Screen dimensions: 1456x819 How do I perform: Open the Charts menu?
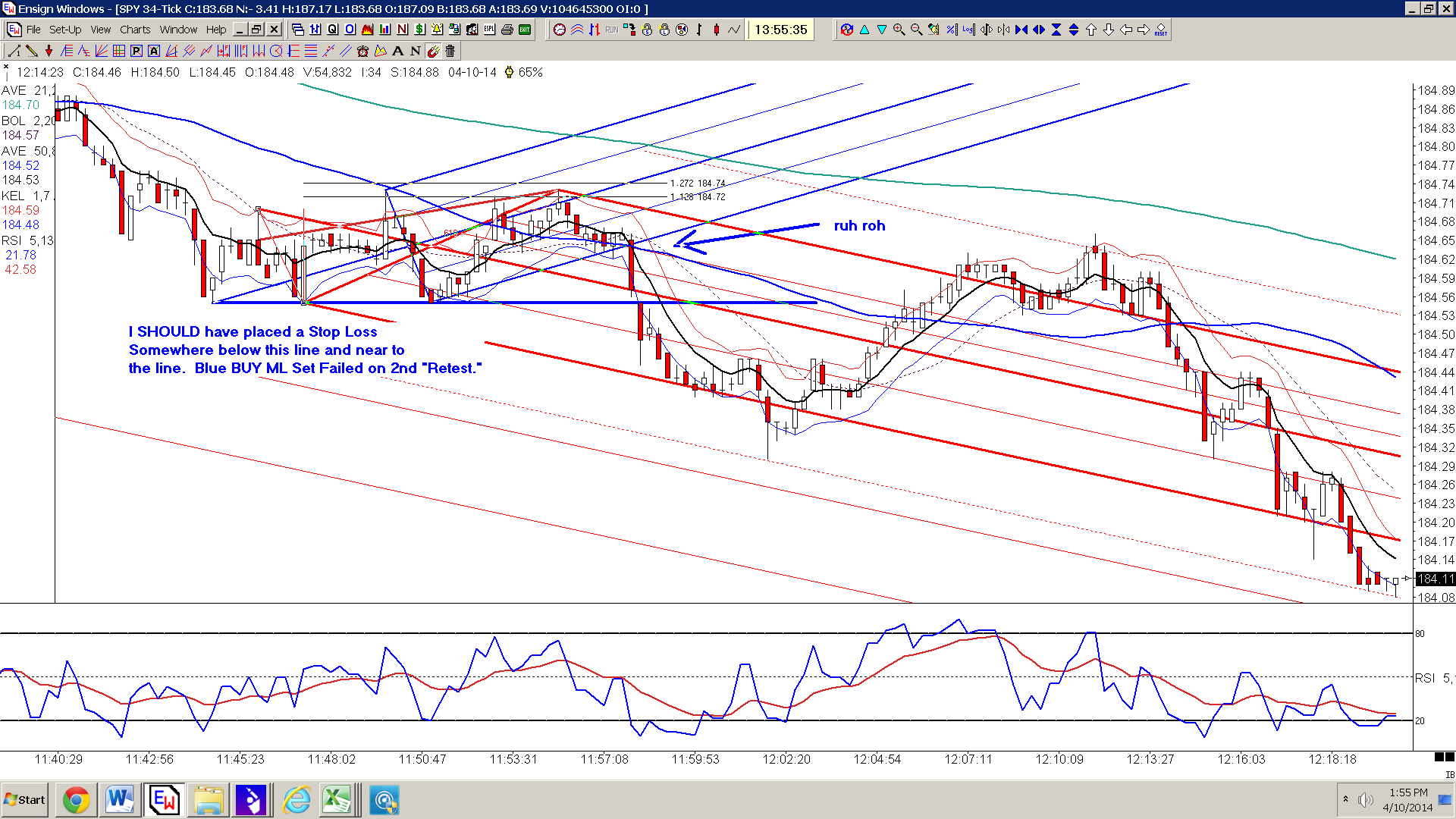pyautogui.click(x=135, y=30)
